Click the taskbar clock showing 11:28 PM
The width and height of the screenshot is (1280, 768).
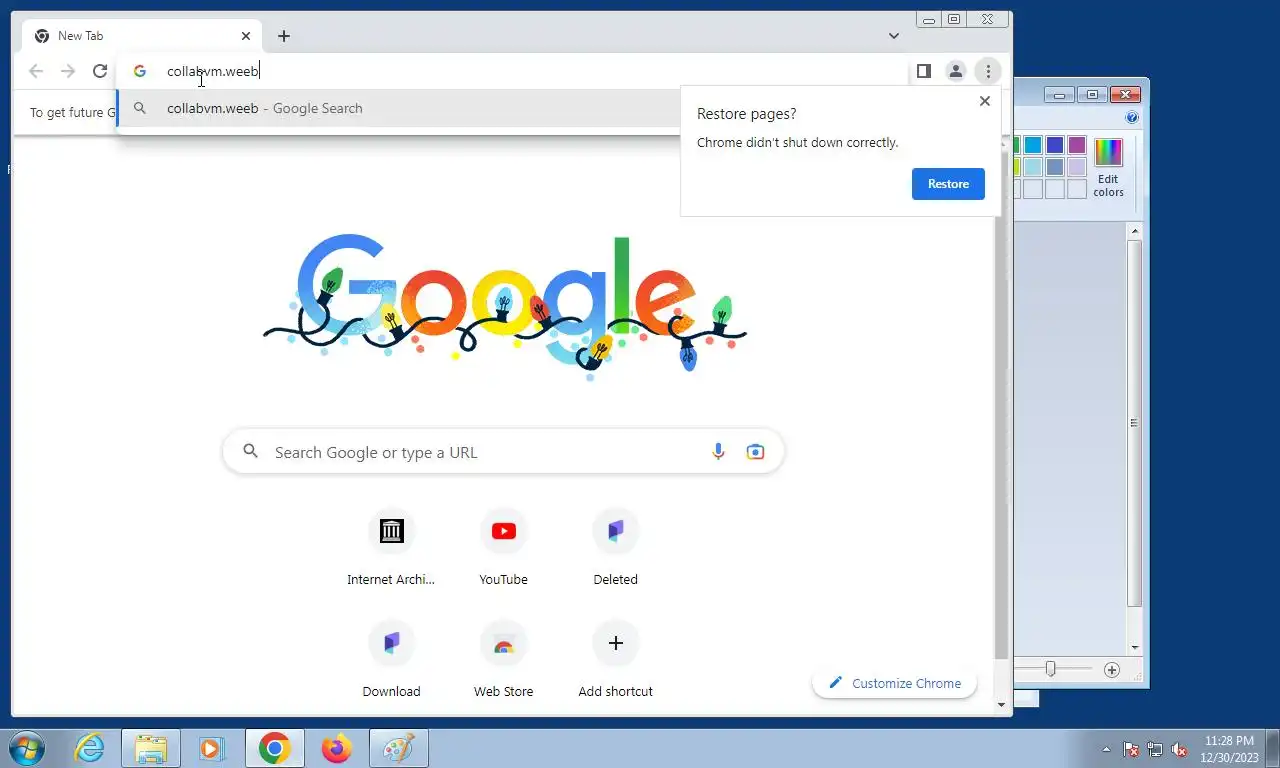point(1229,749)
